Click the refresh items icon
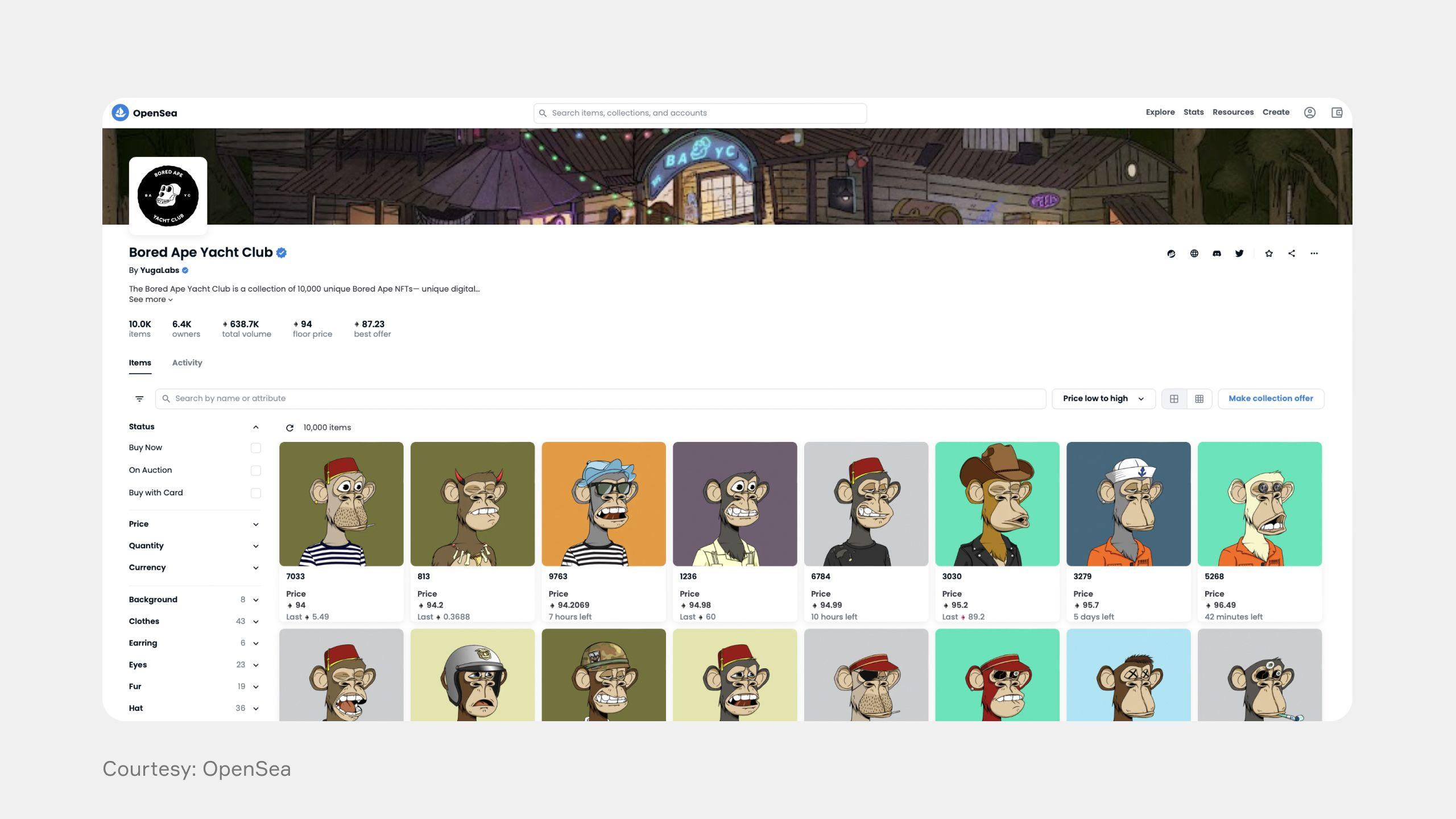Viewport: 1456px width, 819px height. point(289,428)
